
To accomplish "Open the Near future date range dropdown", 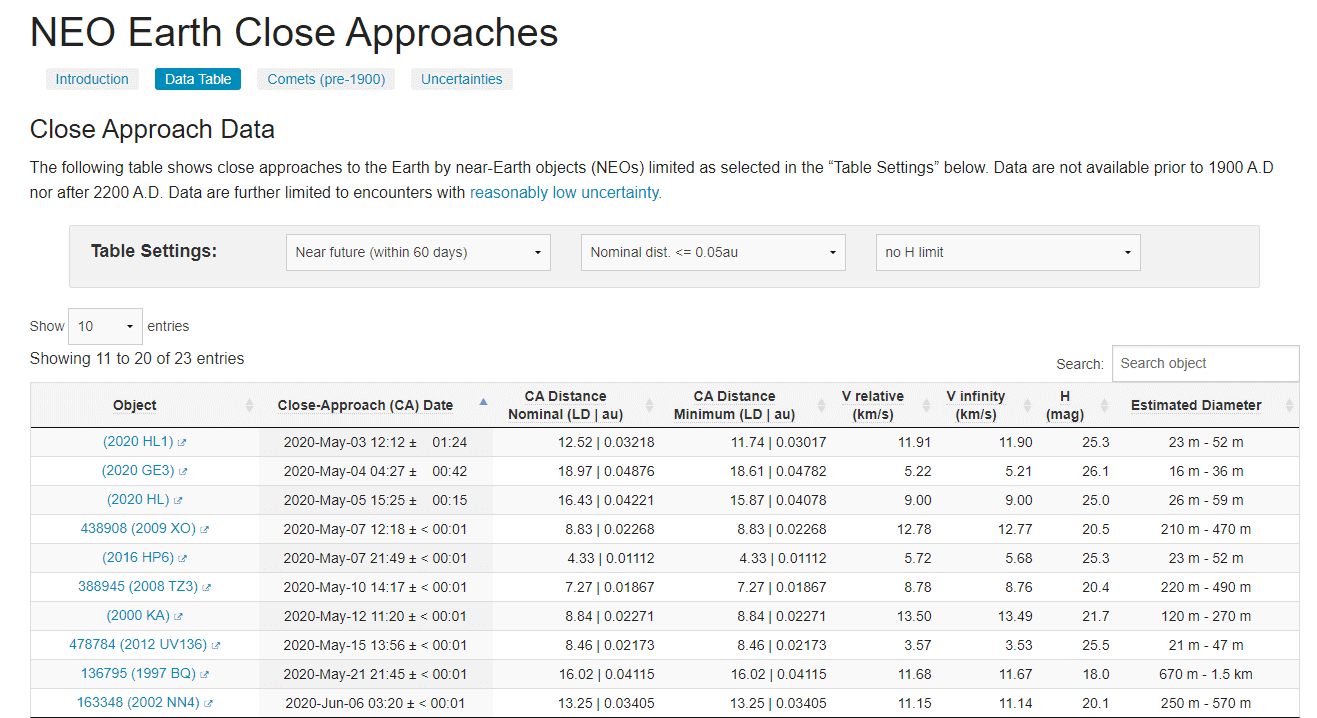I will point(418,252).
